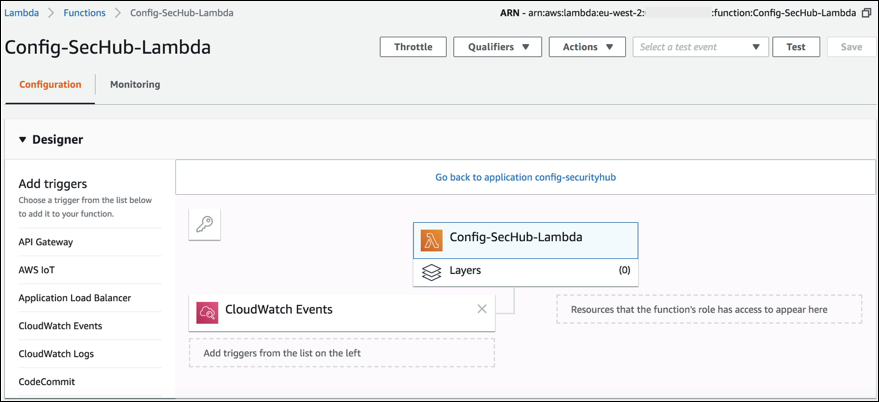Remove the CloudWatch Events trigger with X

point(482,309)
